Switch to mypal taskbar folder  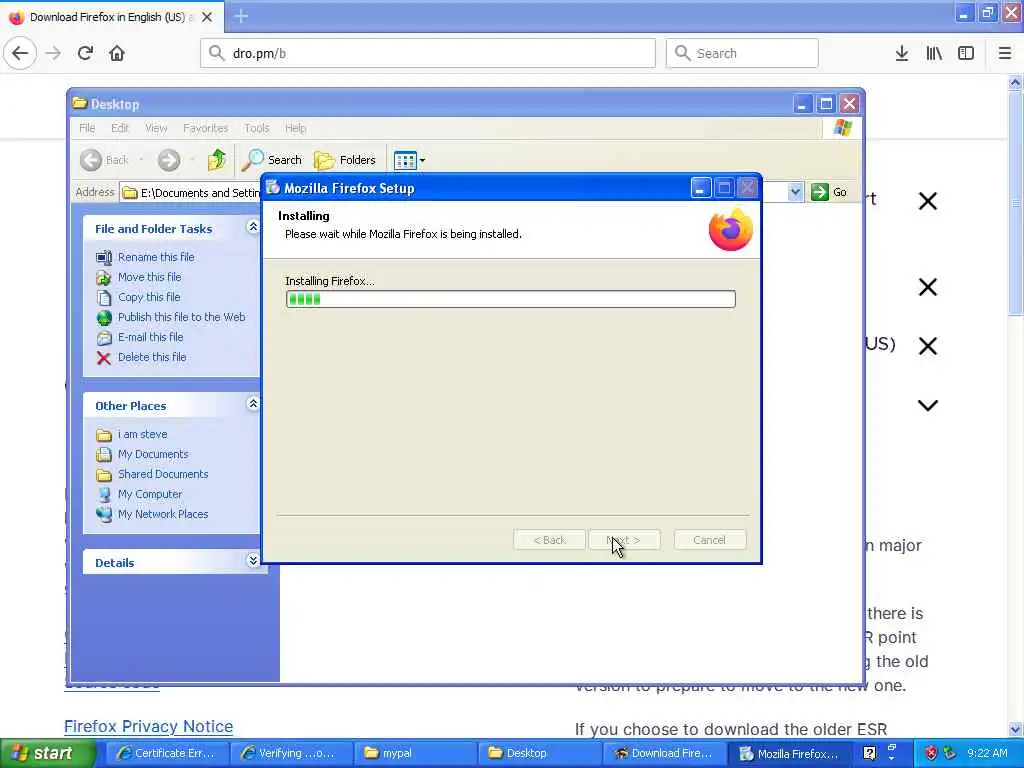tap(415, 754)
